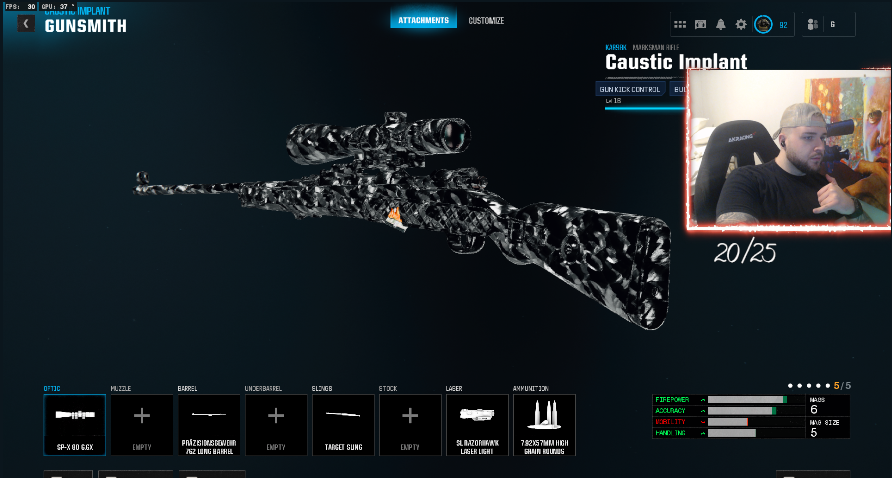Click the 5/5 attachment counter

pyautogui.click(x=843, y=386)
